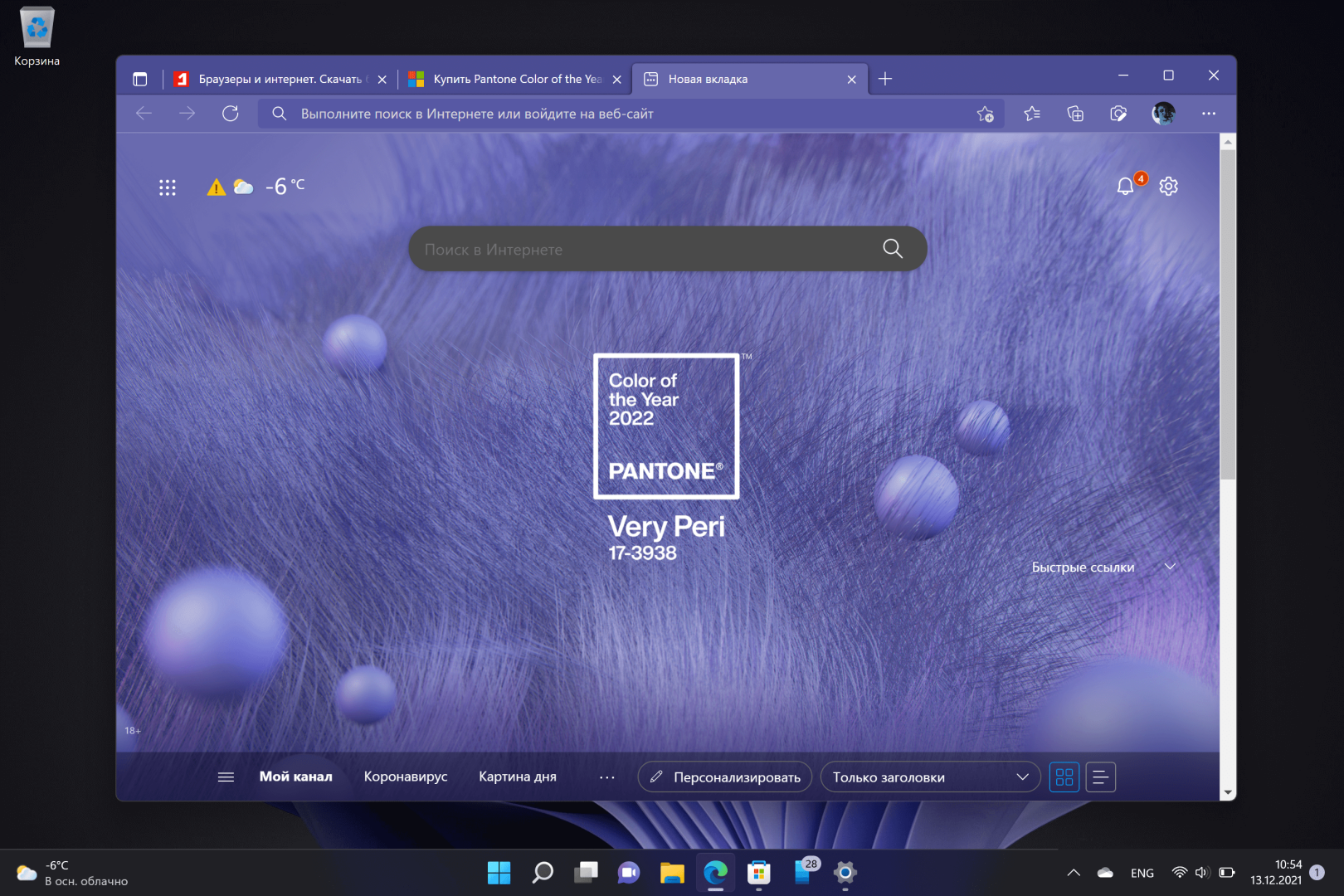This screenshot has height=896, width=1344.
Task: Open the Collections icon
Action: (x=1075, y=114)
